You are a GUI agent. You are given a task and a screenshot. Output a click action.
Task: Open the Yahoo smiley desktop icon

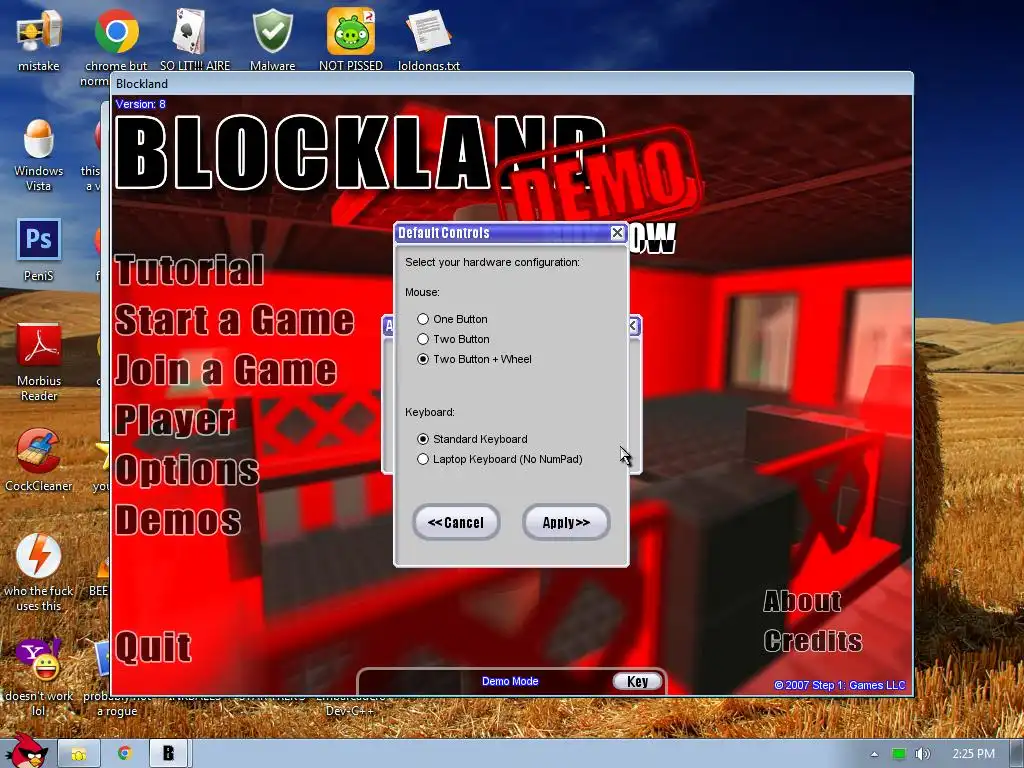39,677
